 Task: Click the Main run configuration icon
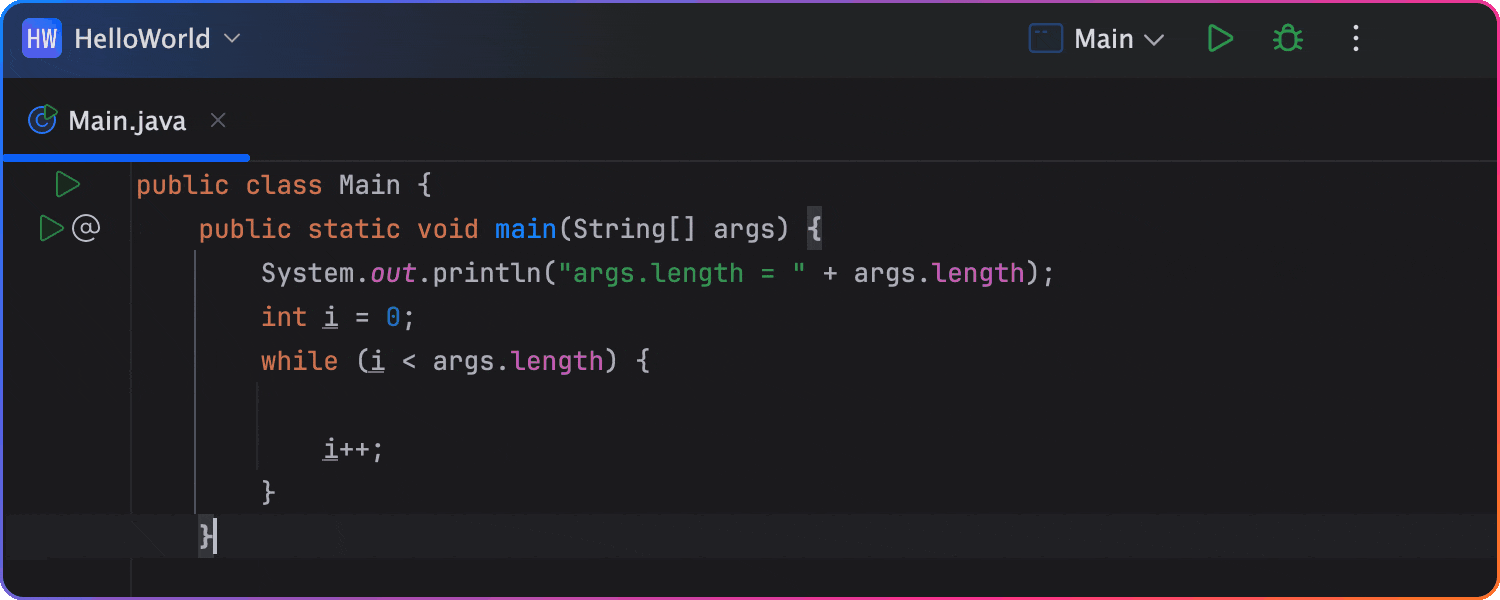(x=1046, y=39)
